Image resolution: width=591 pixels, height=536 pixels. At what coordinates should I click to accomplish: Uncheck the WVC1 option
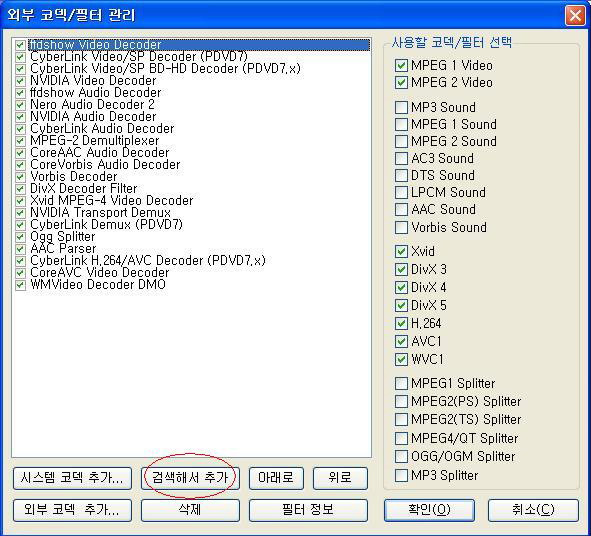(401, 359)
